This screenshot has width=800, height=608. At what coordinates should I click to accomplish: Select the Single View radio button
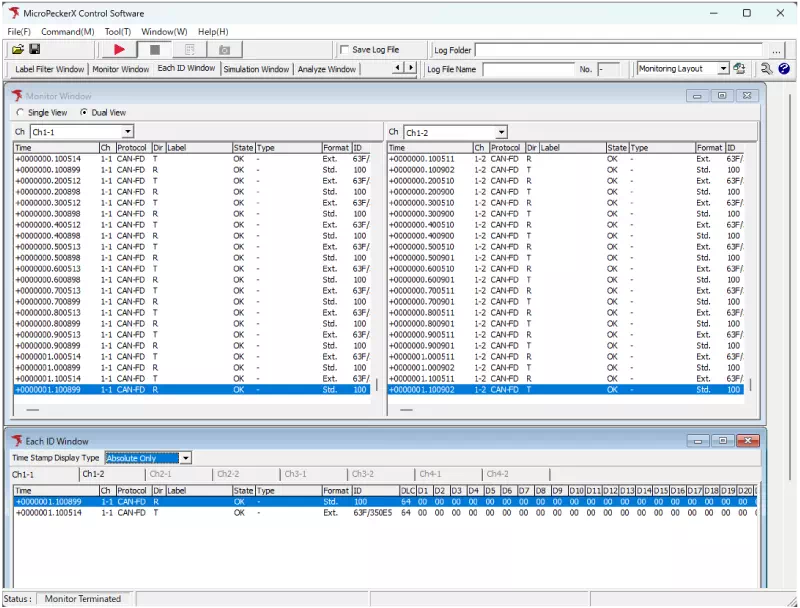22,113
